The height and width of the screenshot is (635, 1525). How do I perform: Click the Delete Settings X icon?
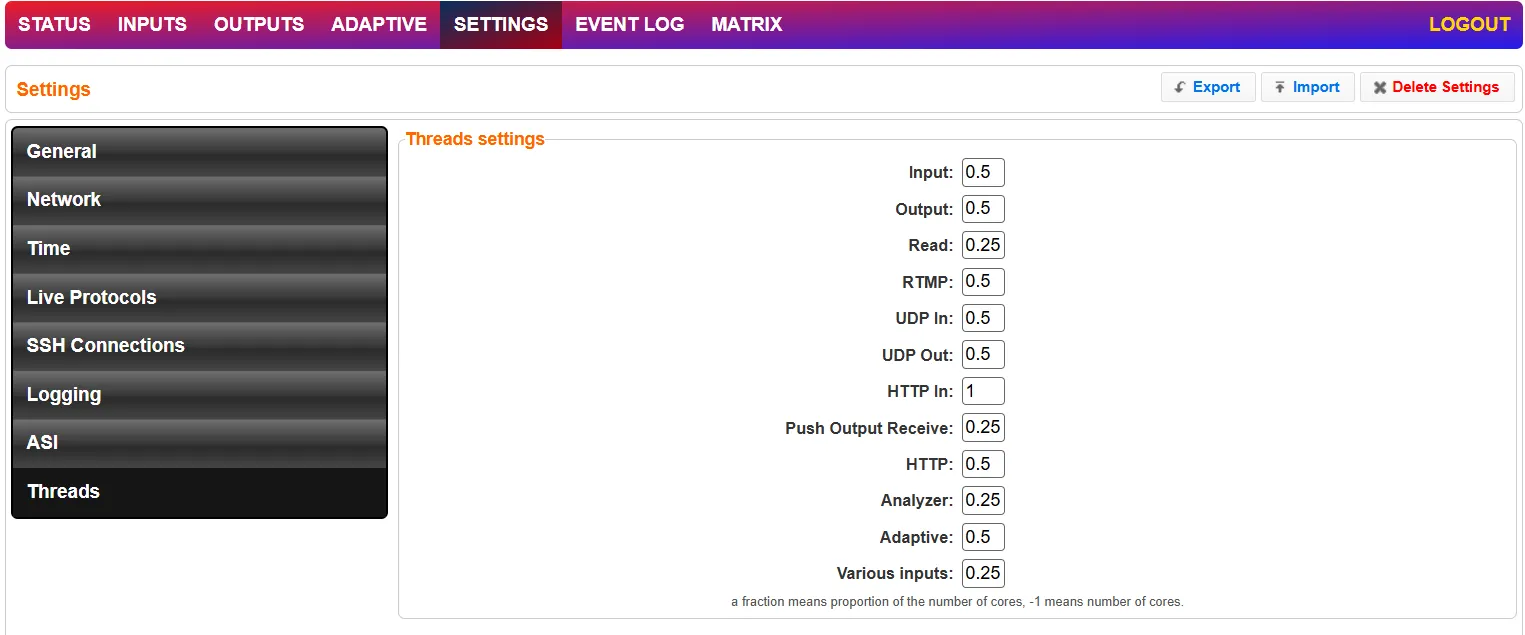1380,88
